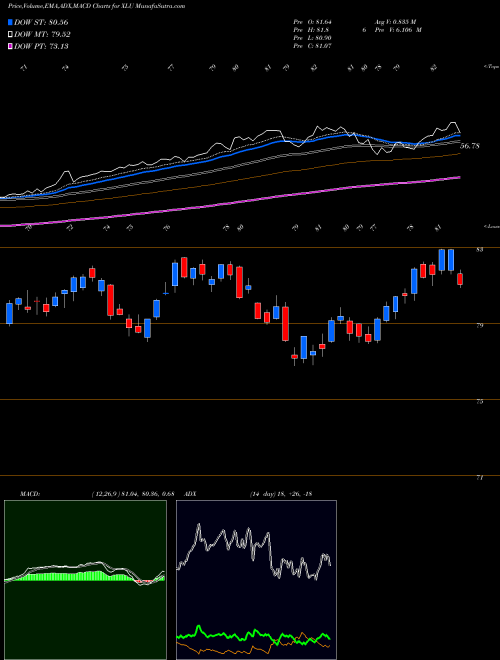The width and height of the screenshot is (500, 660).
Task: Select the 'DOW MT: 79.52' legend label
Action: [42, 35]
